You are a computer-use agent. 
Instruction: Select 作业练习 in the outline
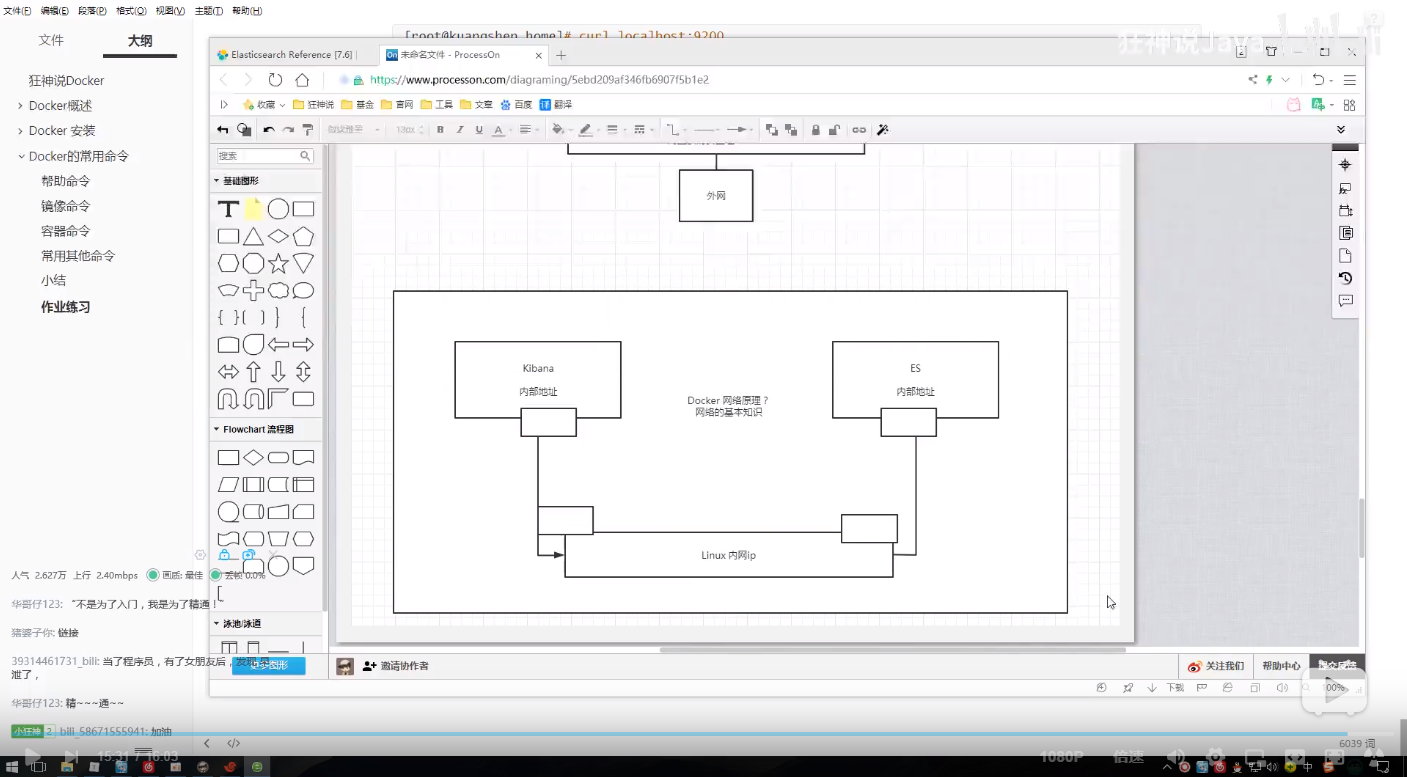click(66, 307)
